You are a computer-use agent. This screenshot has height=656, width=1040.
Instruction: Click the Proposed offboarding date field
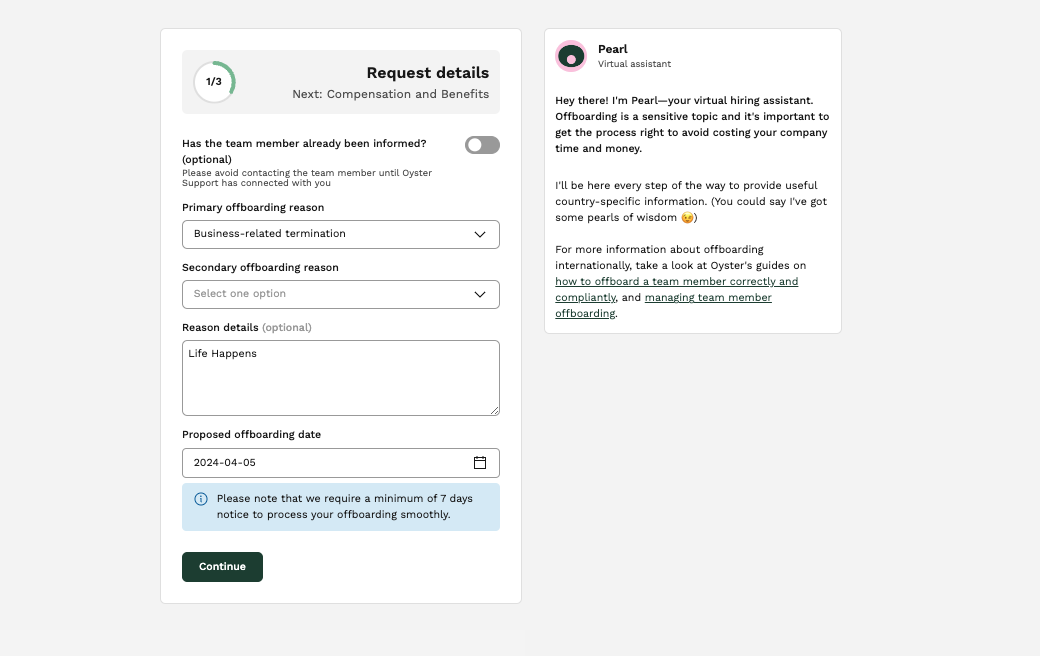341,462
